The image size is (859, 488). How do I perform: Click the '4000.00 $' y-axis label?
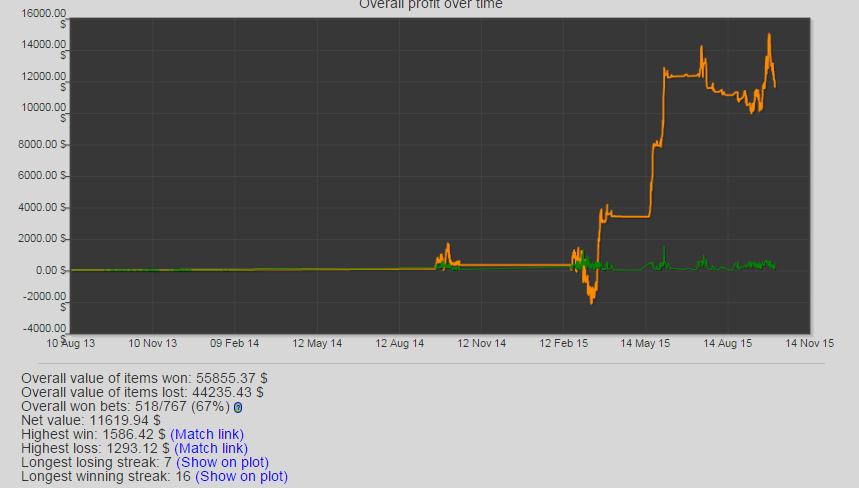(43, 208)
